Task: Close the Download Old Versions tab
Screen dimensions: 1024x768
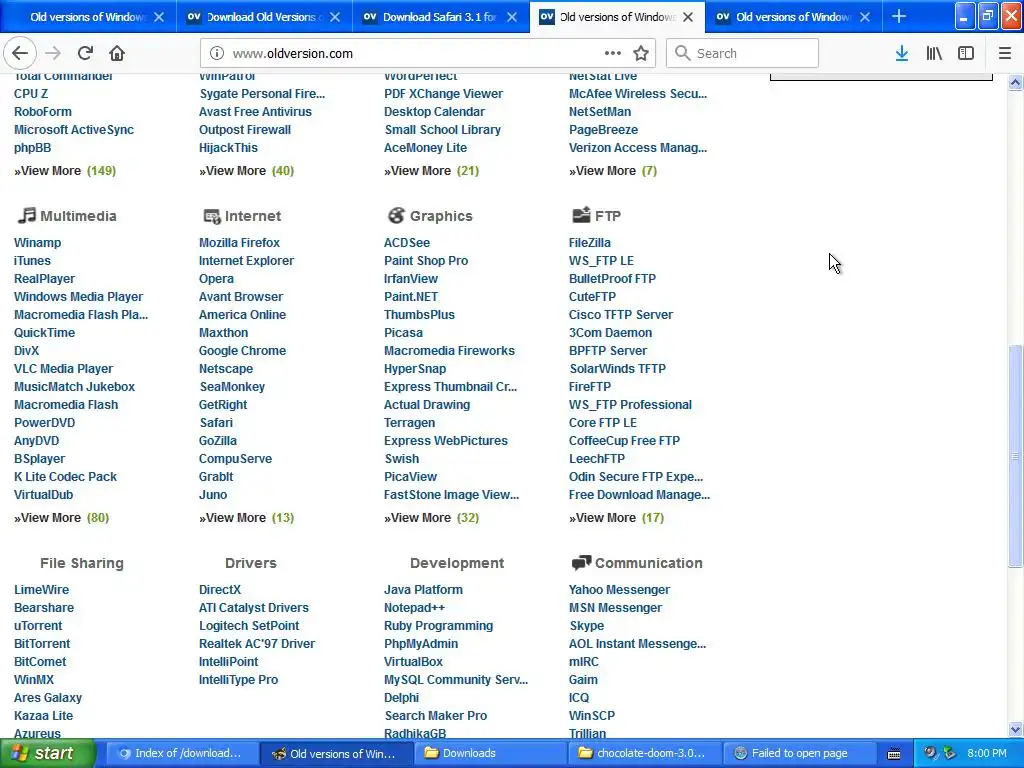Action: (x=335, y=17)
